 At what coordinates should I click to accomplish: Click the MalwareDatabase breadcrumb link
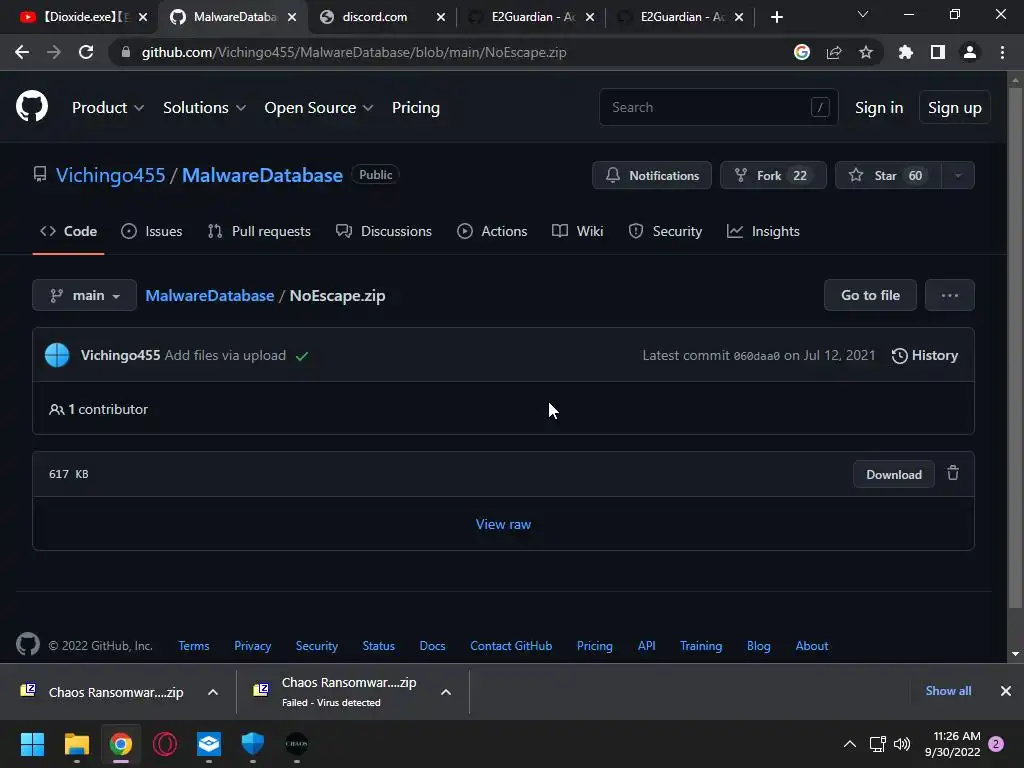(210, 295)
